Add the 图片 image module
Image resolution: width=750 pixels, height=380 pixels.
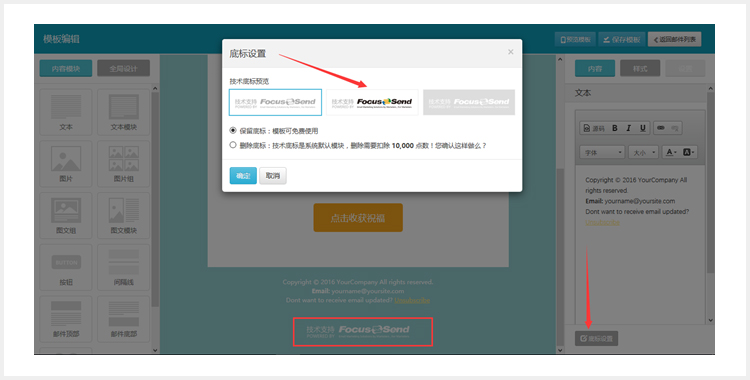pyautogui.click(x=66, y=164)
